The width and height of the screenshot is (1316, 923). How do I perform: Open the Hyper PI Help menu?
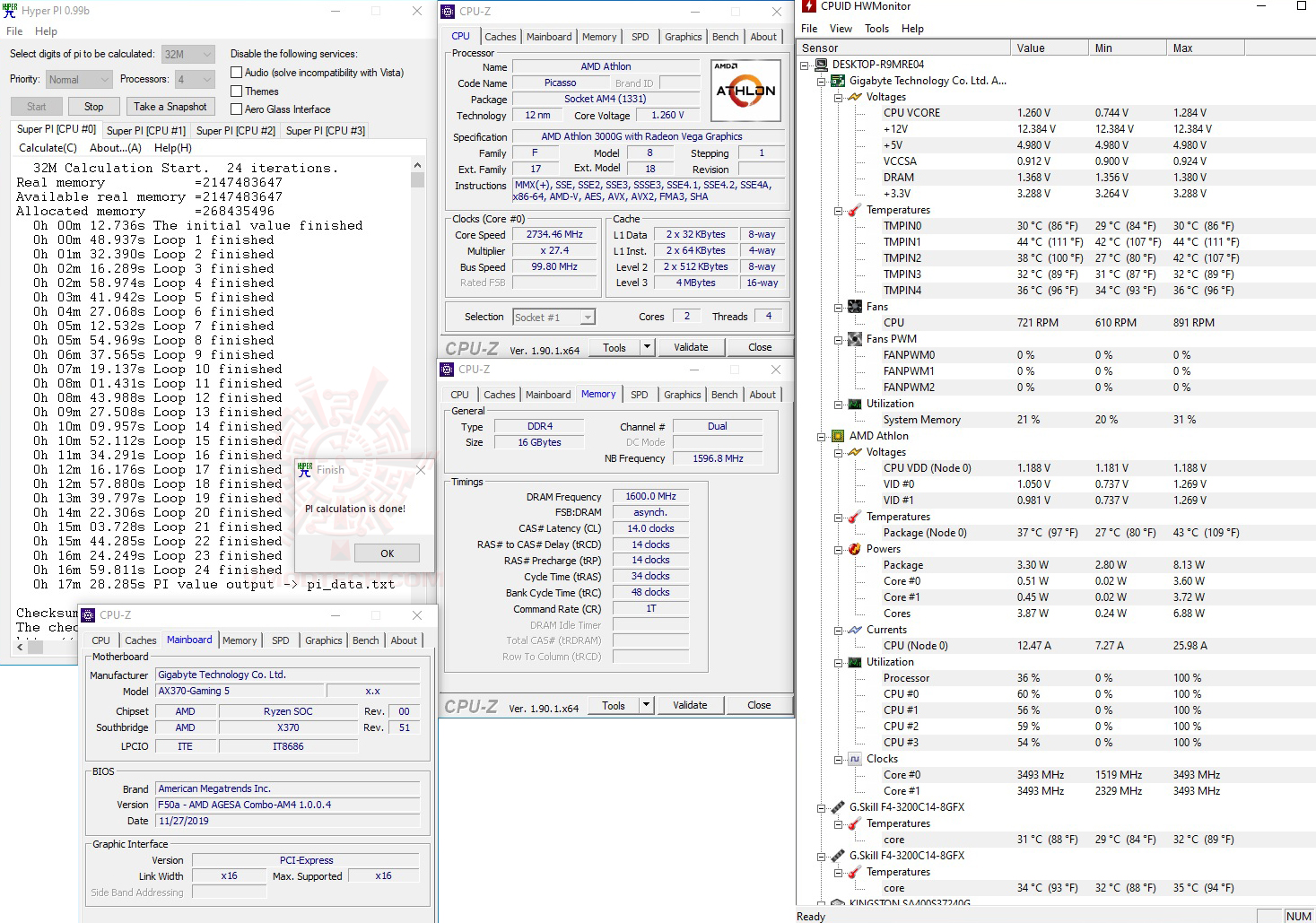click(46, 31)
